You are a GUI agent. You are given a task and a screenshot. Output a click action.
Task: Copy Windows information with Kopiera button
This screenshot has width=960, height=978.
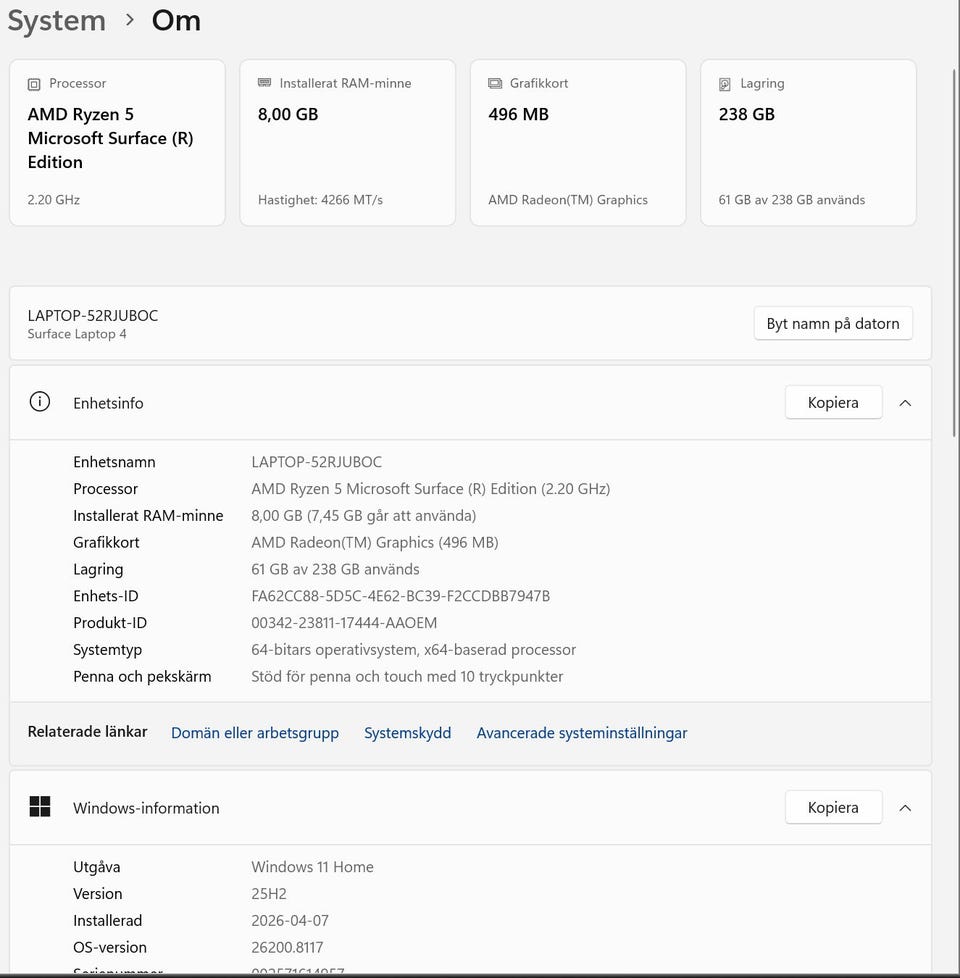[833, 807]
